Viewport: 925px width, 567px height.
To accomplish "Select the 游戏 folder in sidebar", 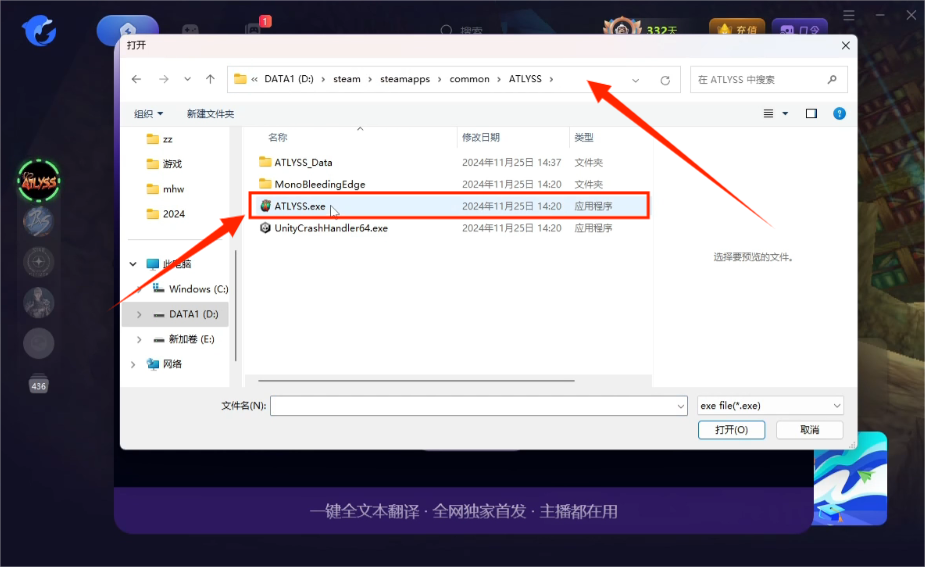I will click(x=164, y=164).
